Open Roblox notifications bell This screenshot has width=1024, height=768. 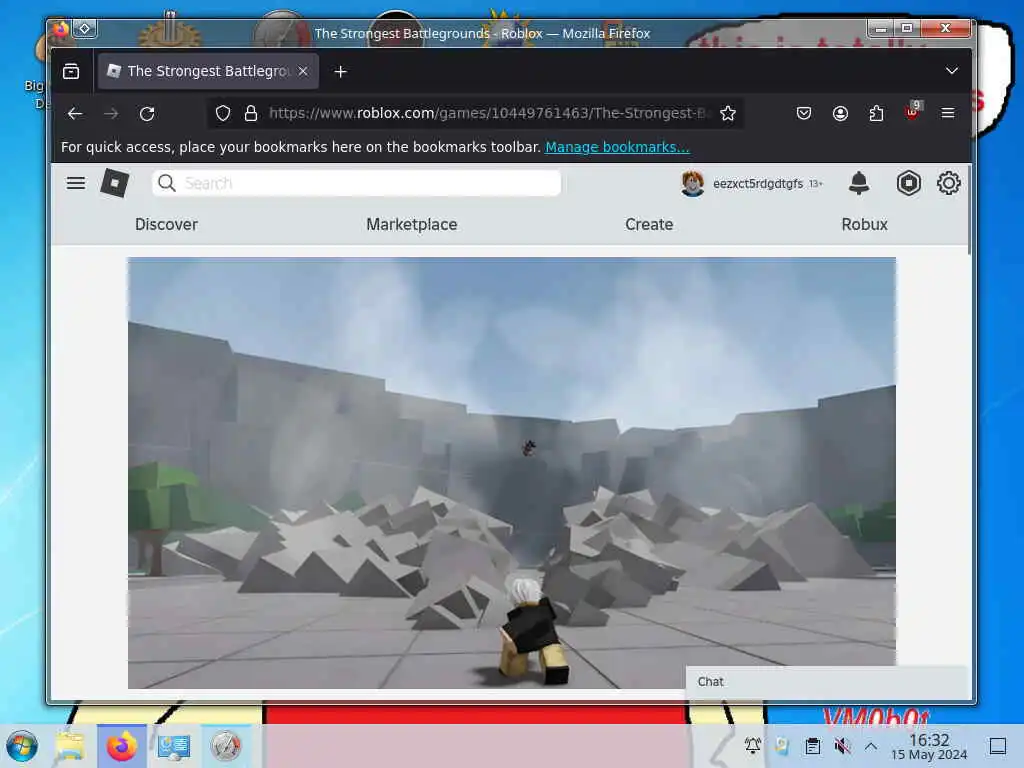[859, 184]
